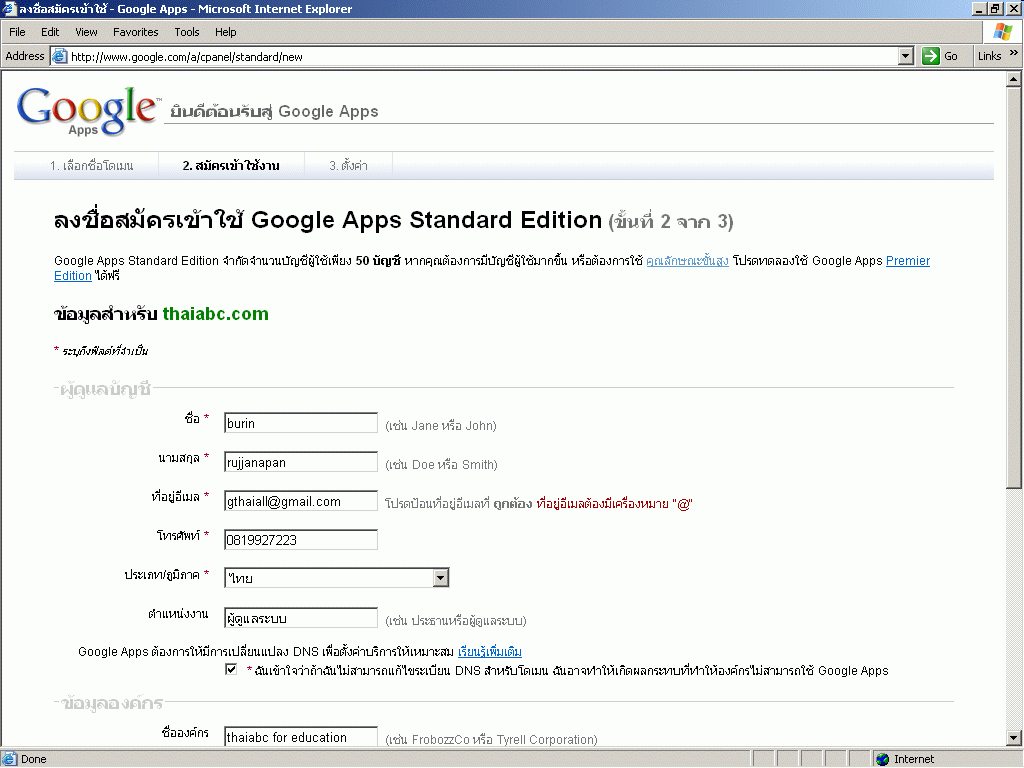Toggle the DNS agreement checkbox

(x=232, y=670)
